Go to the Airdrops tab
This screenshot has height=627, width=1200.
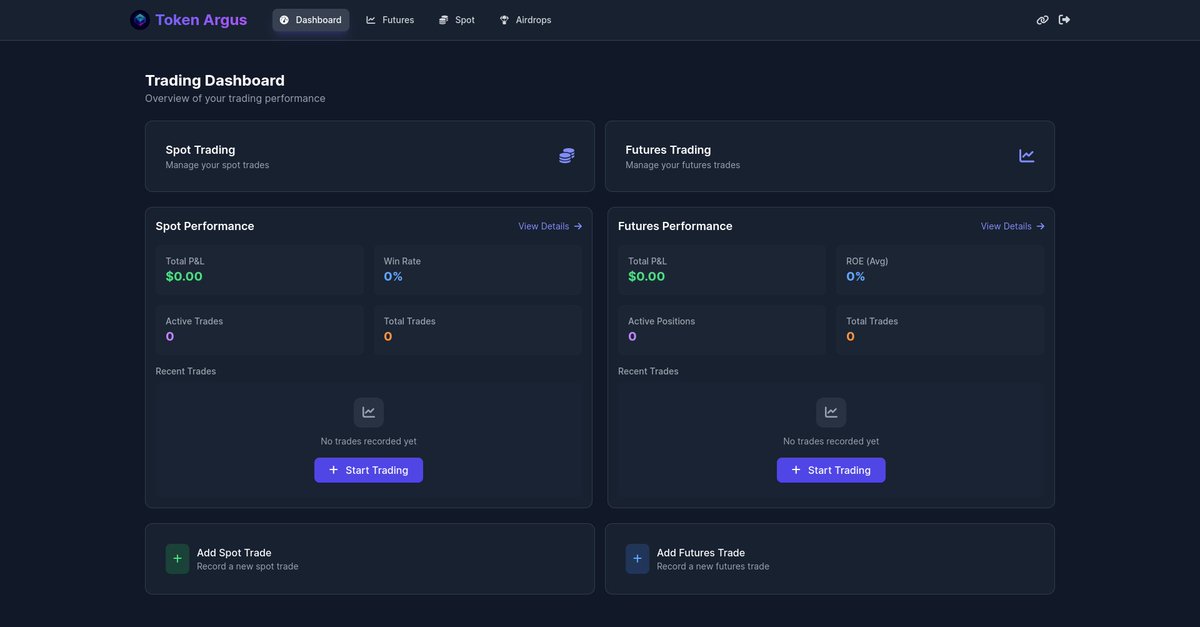click(526, 20)
